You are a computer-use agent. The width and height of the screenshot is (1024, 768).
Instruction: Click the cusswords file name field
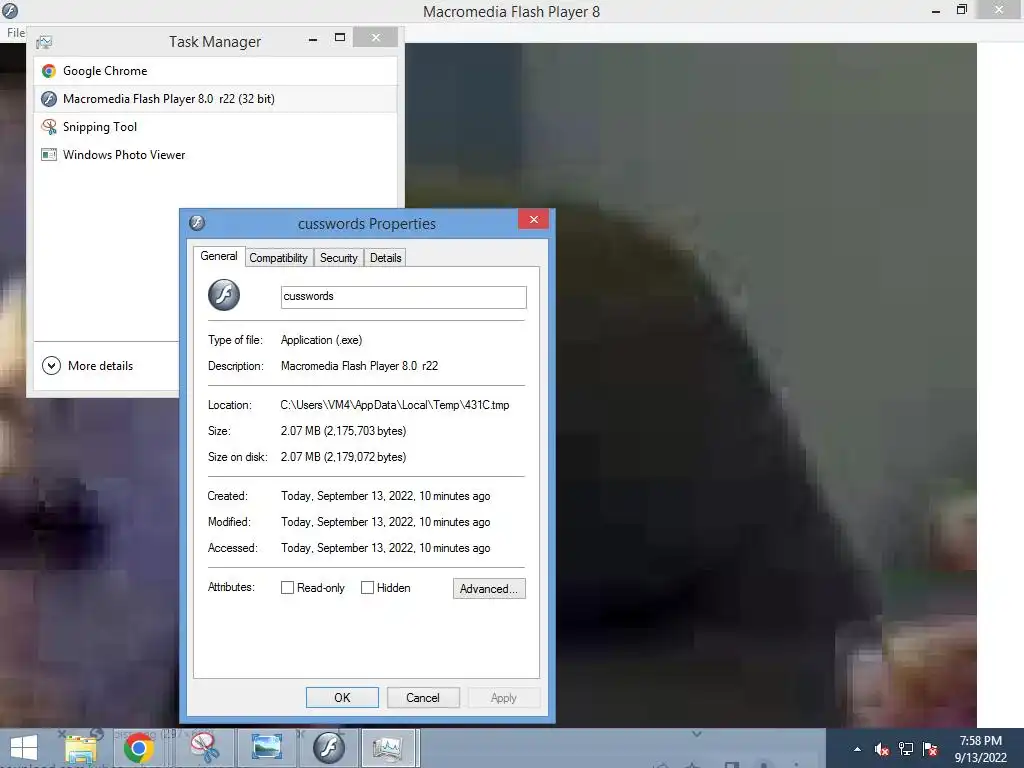click(x=404, y=296)
